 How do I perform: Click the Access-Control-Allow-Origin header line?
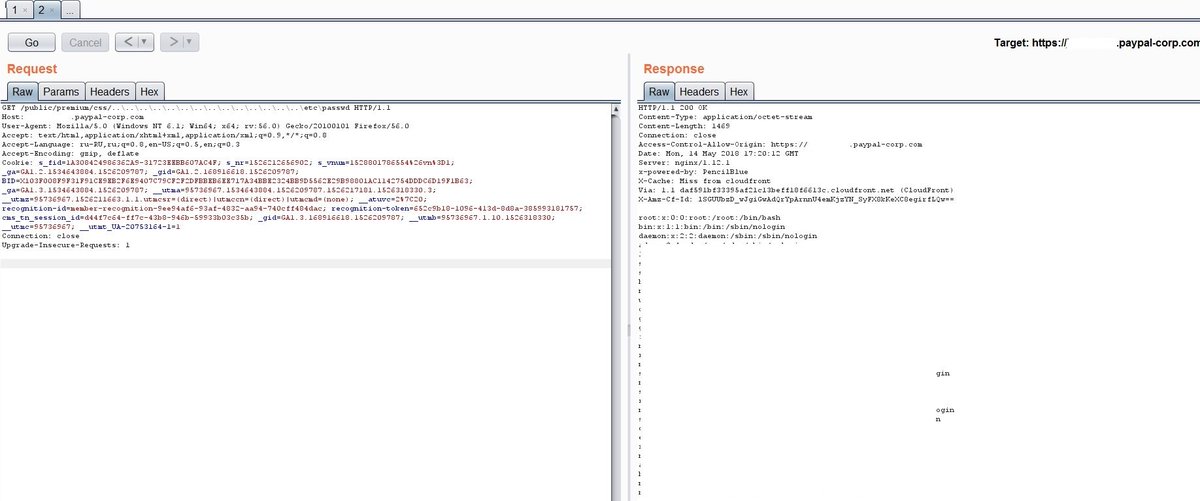pyautogui.click(x=780, y=145)
